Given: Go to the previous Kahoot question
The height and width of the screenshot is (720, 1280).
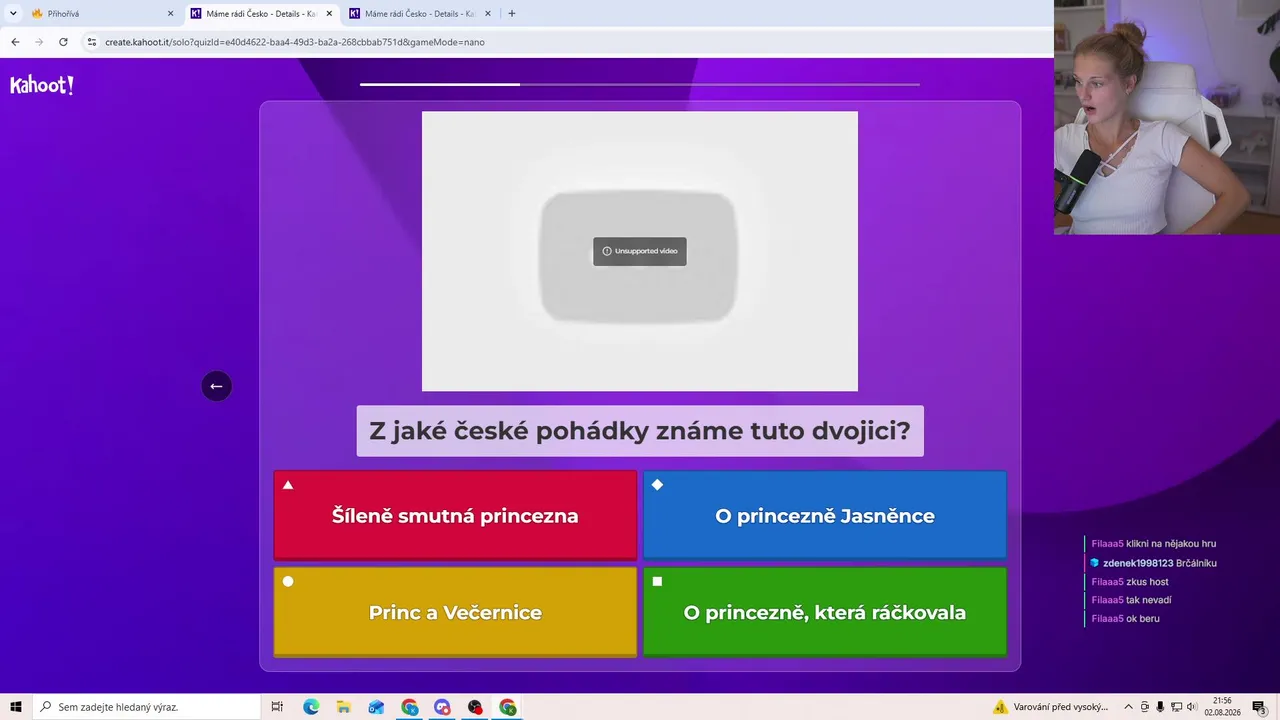Looking at the screenshot, I should (x=216, y=386).
